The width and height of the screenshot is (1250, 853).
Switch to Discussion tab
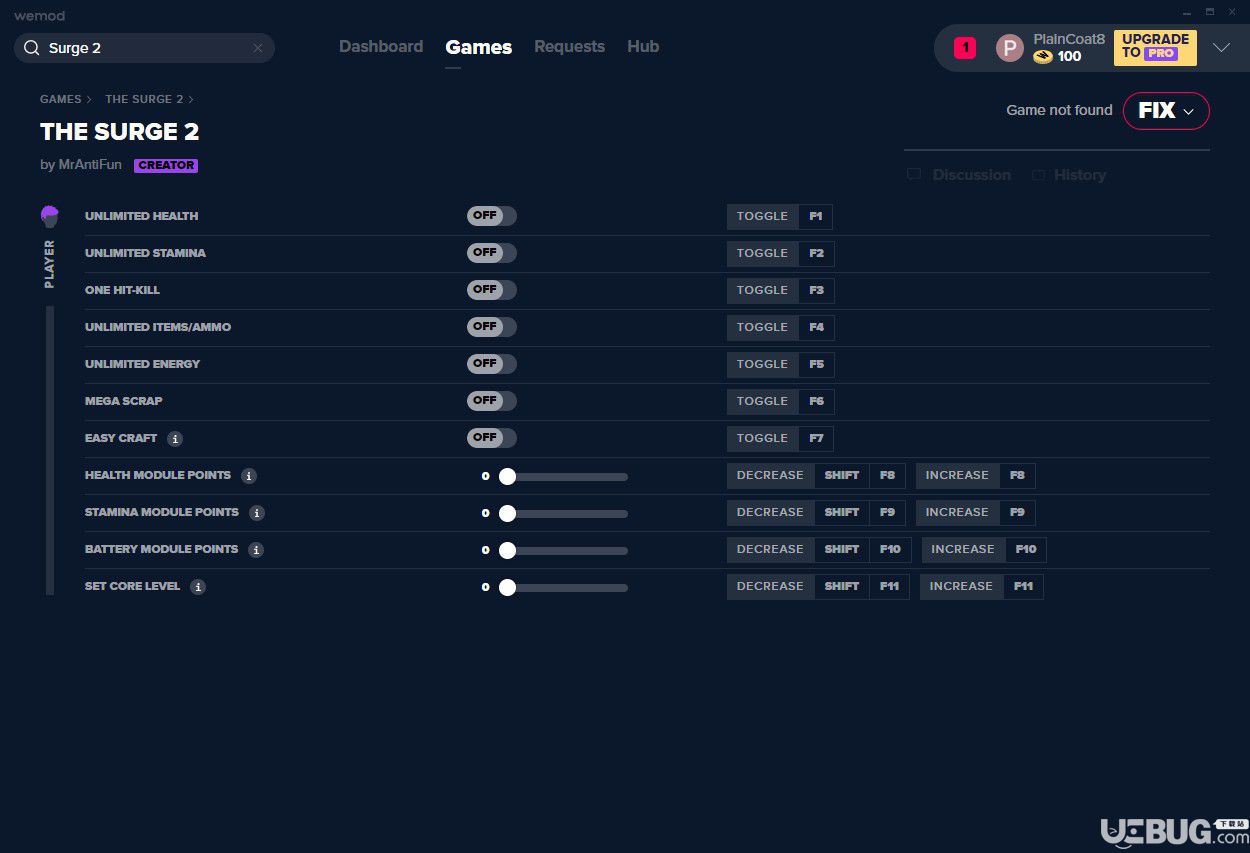(959, 175)
